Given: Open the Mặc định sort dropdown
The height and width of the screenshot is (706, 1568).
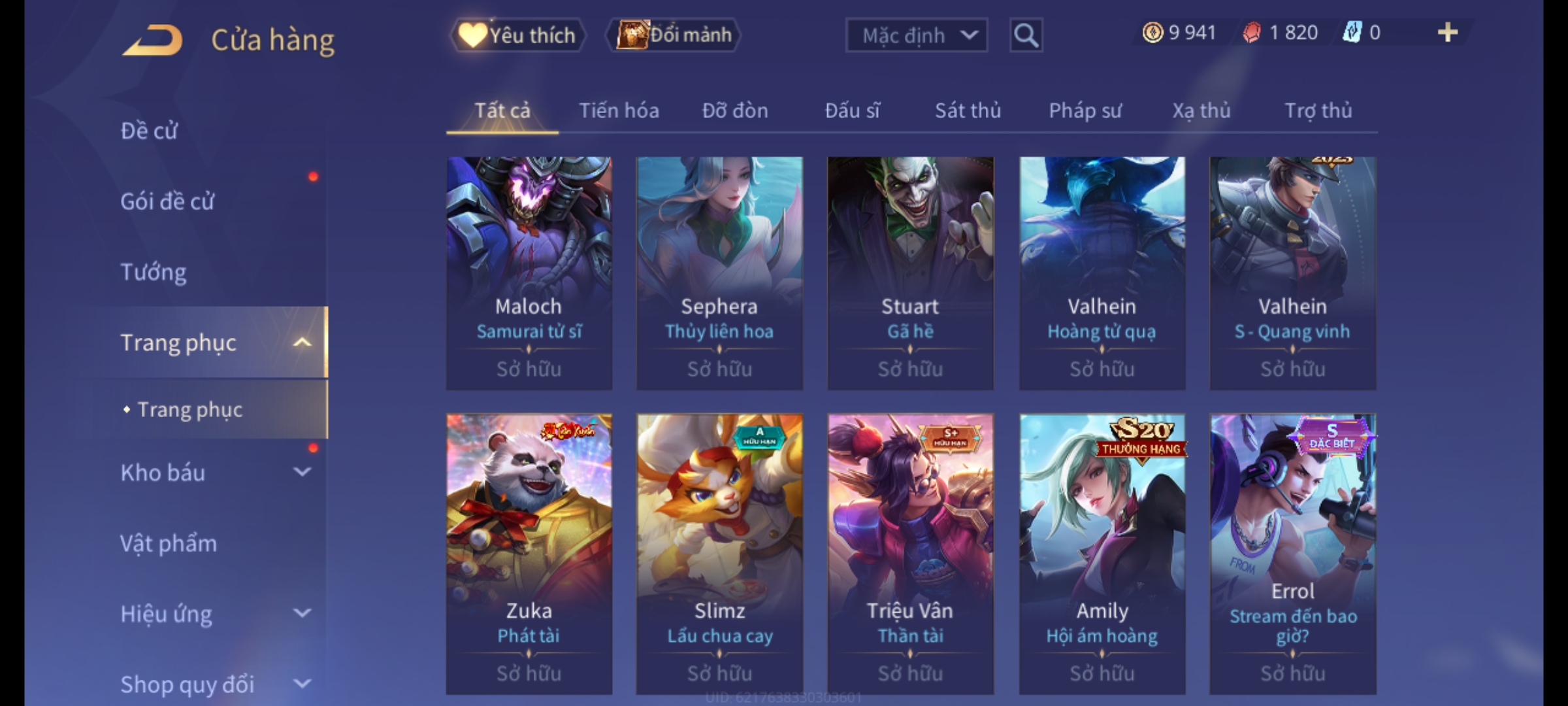Looking at the screenshot, I should (916, 35).
